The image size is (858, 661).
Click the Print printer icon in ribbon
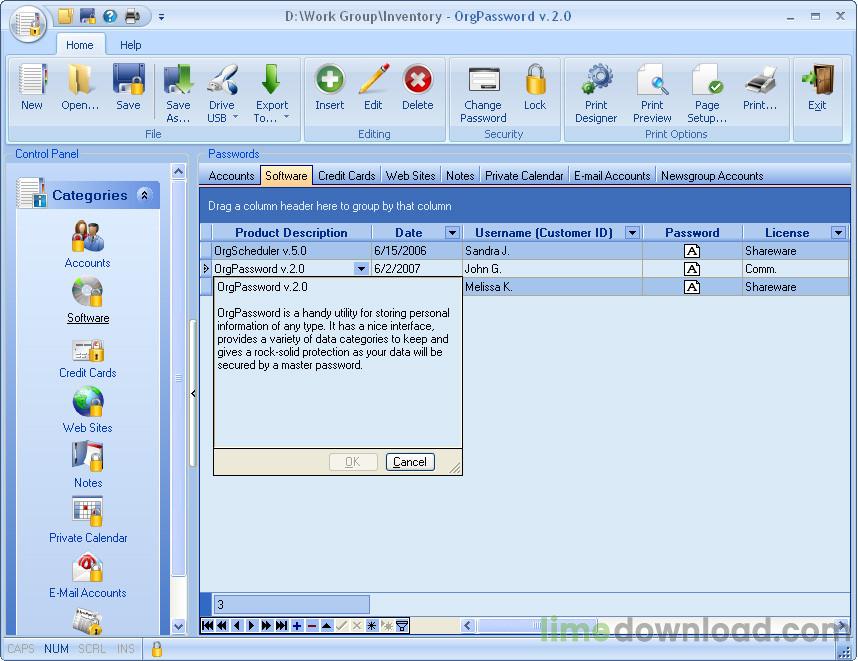[760, 86]
